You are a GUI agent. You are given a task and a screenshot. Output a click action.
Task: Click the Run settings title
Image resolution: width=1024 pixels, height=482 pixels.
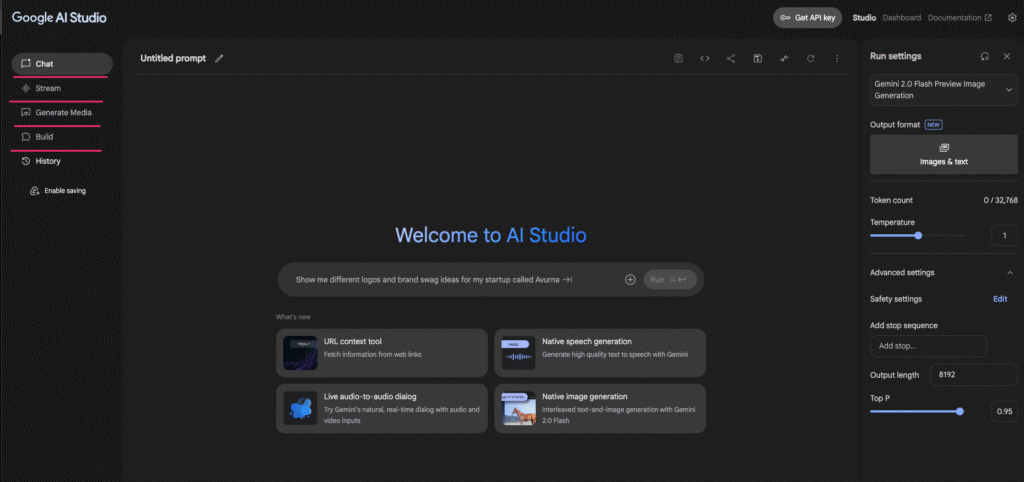[895, 57]
